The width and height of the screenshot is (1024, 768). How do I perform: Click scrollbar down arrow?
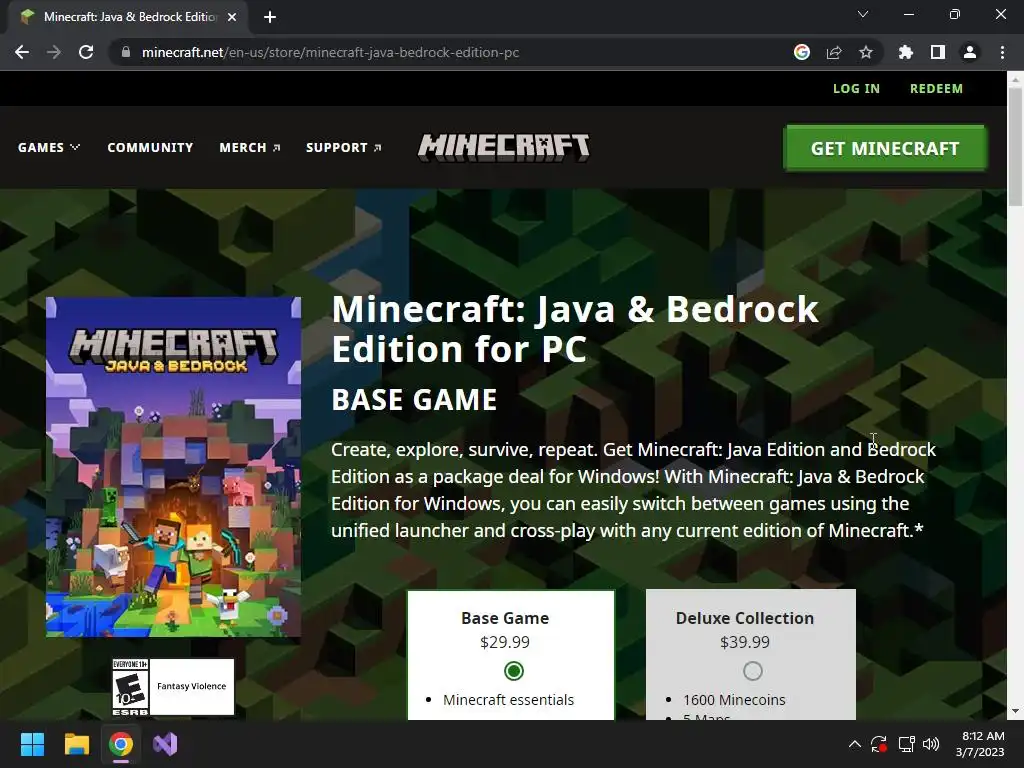1015,711
